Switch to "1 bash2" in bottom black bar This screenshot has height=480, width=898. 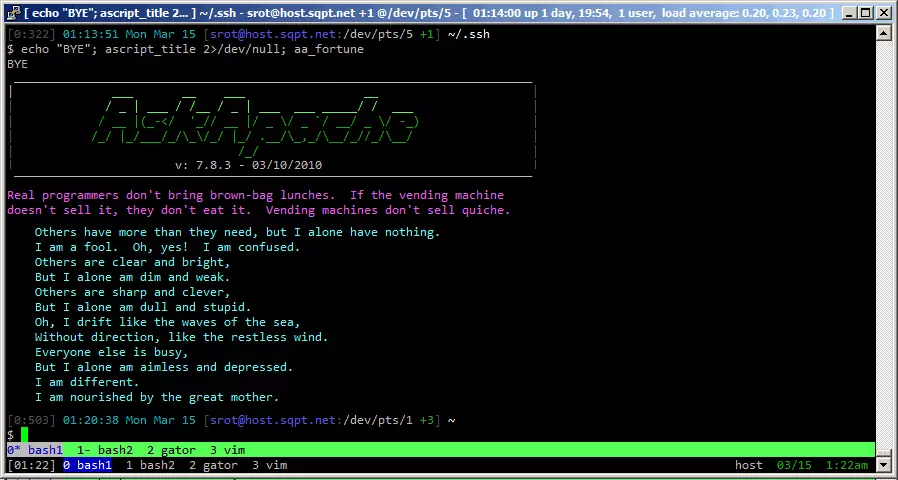[x=150, y=465]
